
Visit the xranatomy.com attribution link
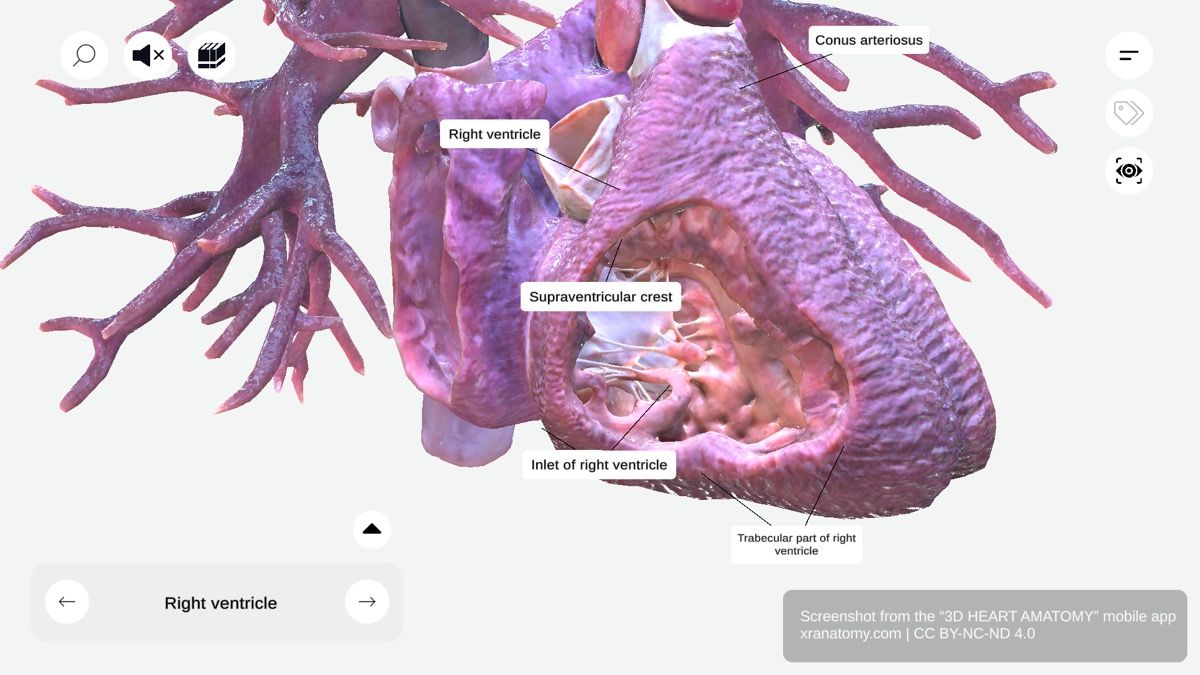pyautogui.click(x=849, y=633)
